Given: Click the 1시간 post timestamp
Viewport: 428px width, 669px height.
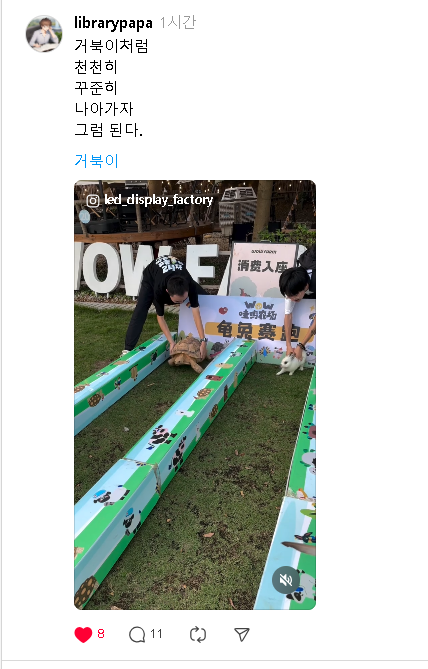Looking at the screenshot, I should pyautogui.click(x=178, y=22).
